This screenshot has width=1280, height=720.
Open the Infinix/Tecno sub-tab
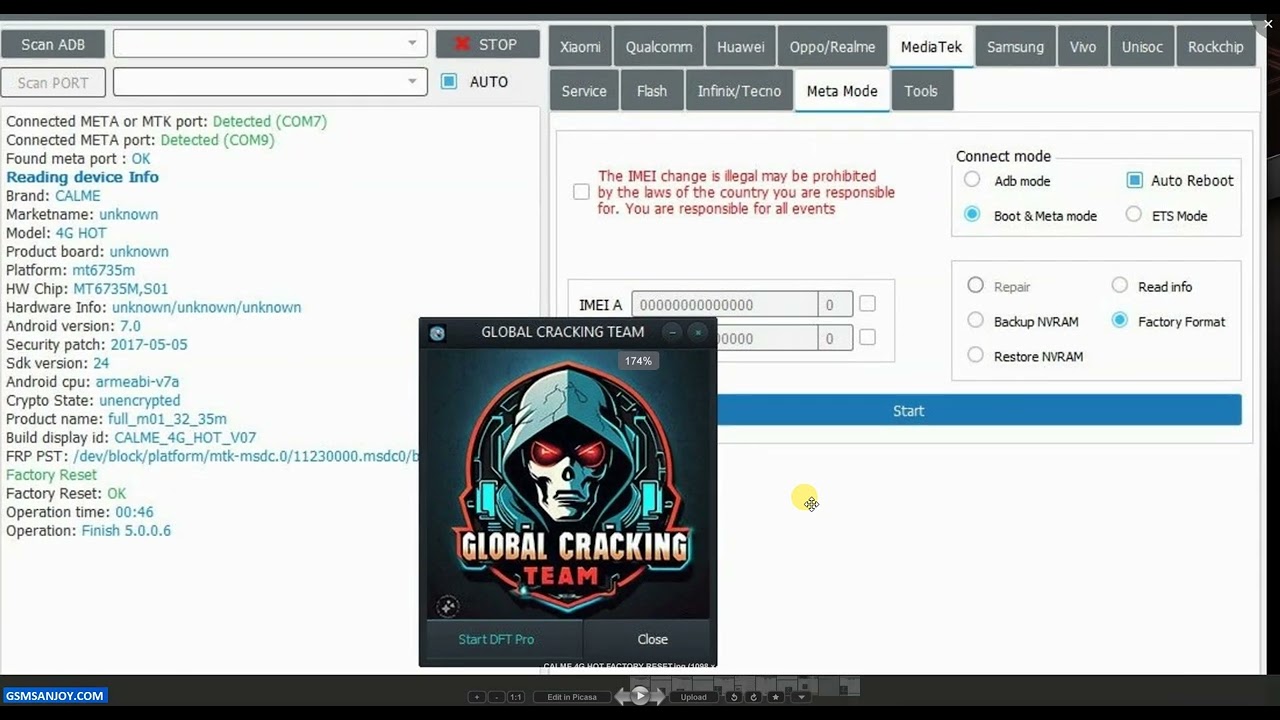739,91
